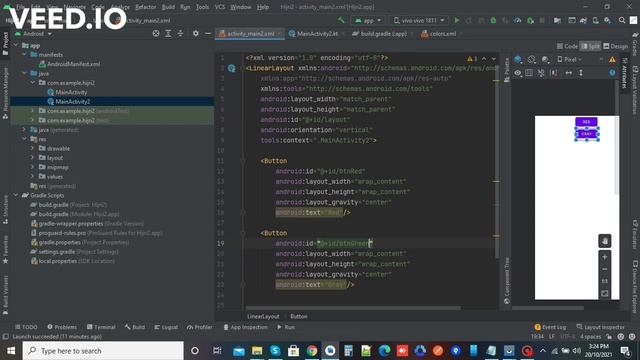Open the Pixel device preview dropdown
Image resolution: width=640 pixels, height=360 pixels.
(570, 60)
